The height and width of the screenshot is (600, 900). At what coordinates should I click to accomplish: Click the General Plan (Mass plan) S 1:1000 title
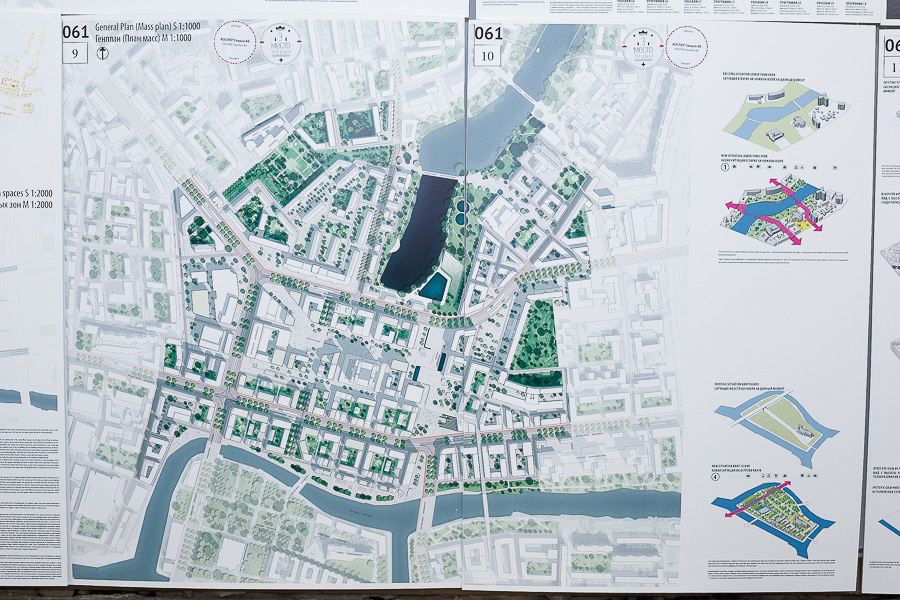pyautogui.click(x=152, y=26)
